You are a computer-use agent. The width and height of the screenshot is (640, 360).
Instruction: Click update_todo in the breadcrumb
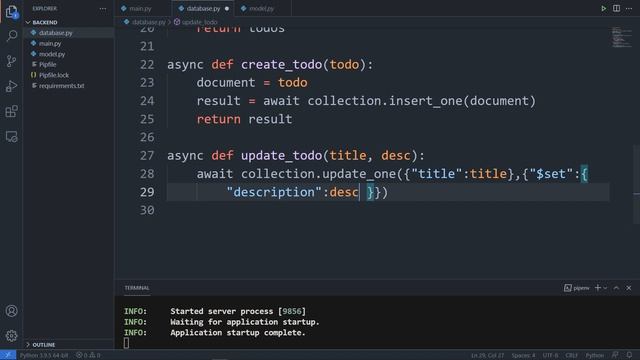point(200,22)
